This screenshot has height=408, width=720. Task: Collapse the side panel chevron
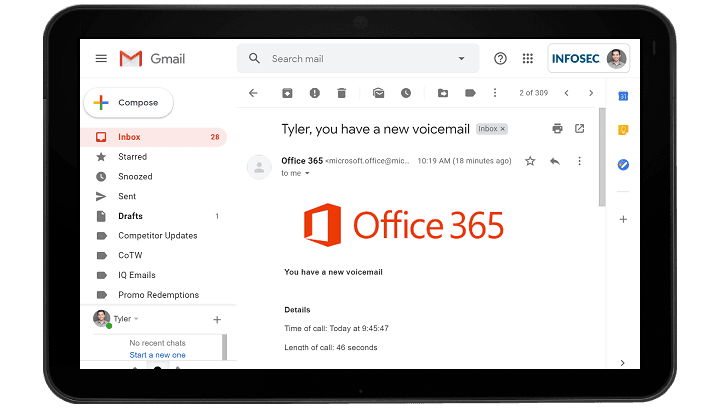622,363
